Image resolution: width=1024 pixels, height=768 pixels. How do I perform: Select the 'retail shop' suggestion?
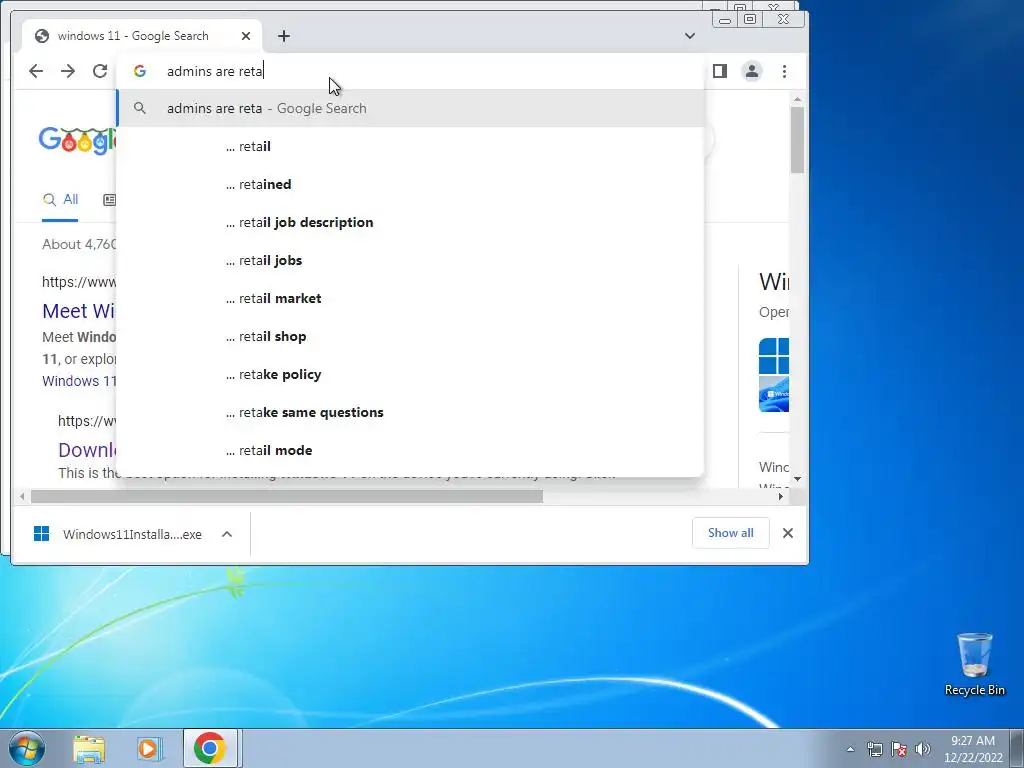(411, 336)
